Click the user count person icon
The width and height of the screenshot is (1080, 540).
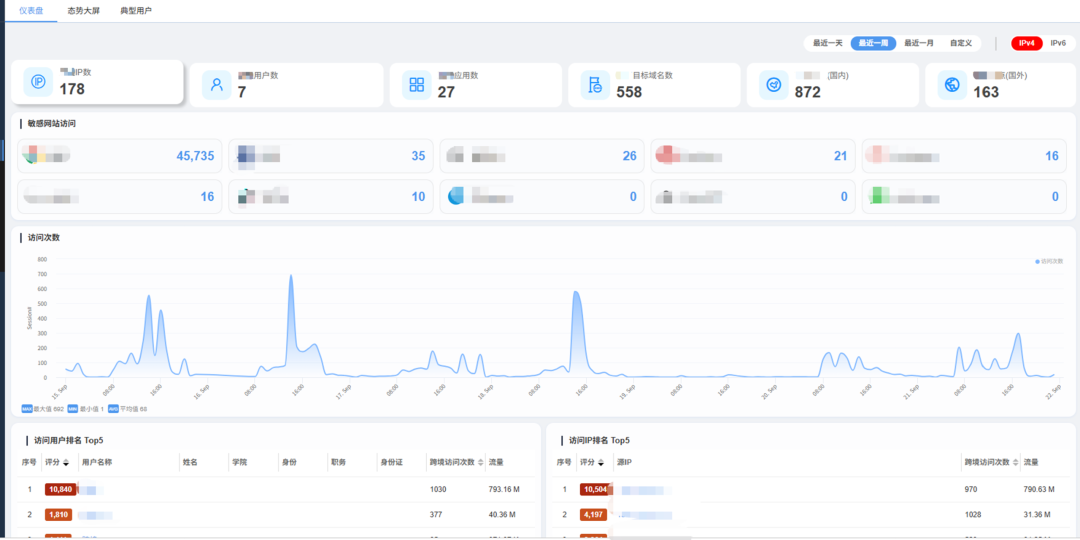[216, 85]
